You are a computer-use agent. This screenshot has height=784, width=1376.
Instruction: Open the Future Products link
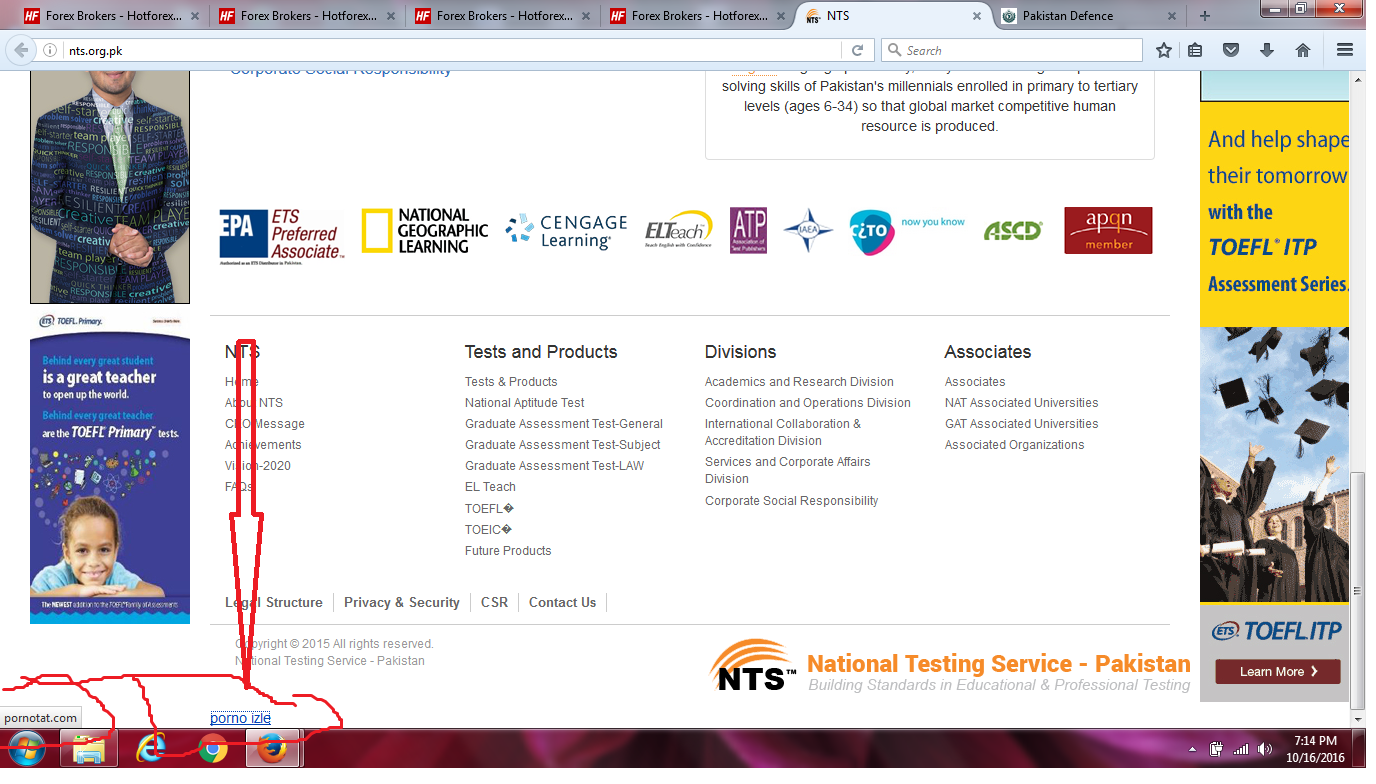coord(508,551)
